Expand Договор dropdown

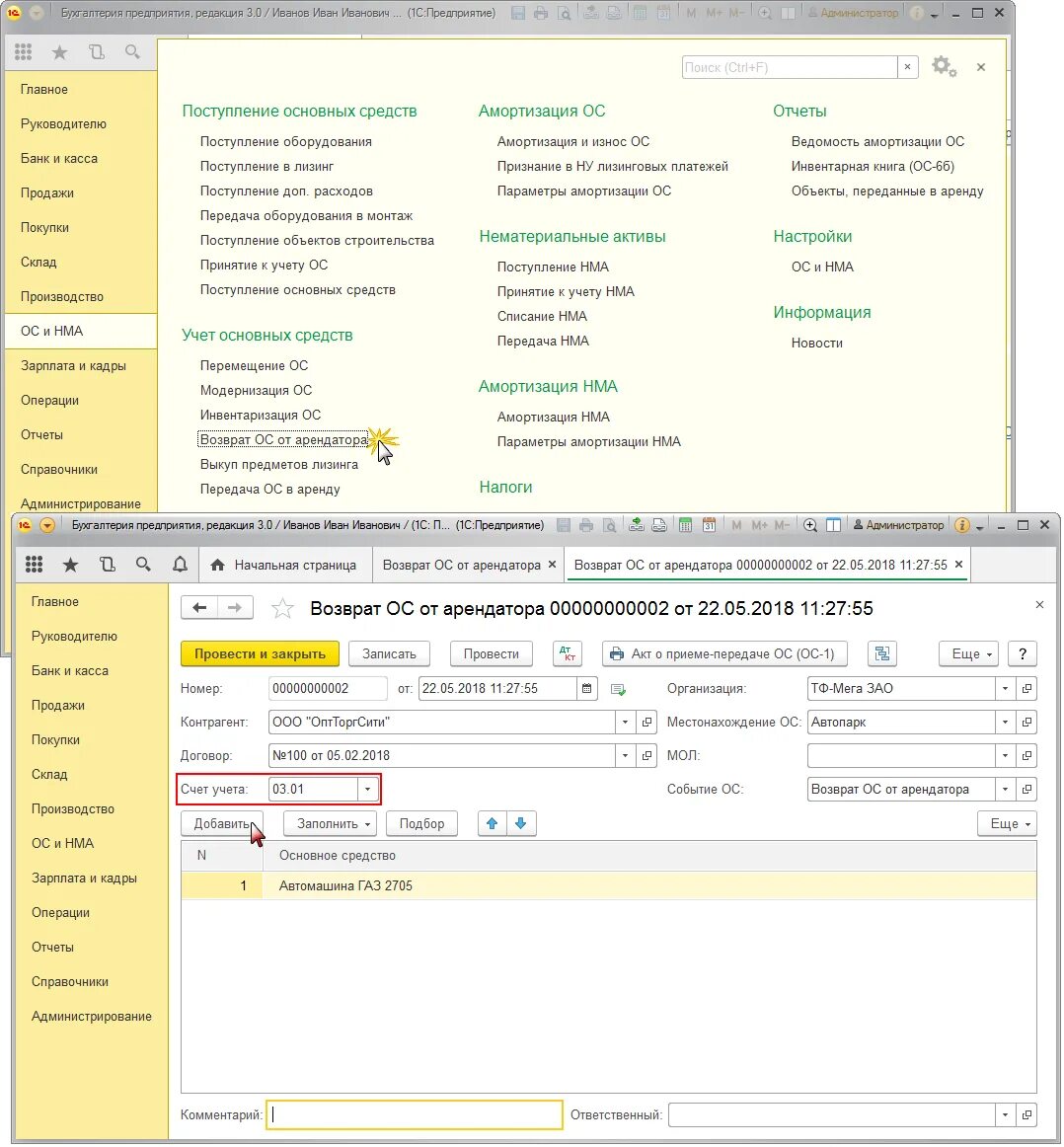click(x=625, y=756)
